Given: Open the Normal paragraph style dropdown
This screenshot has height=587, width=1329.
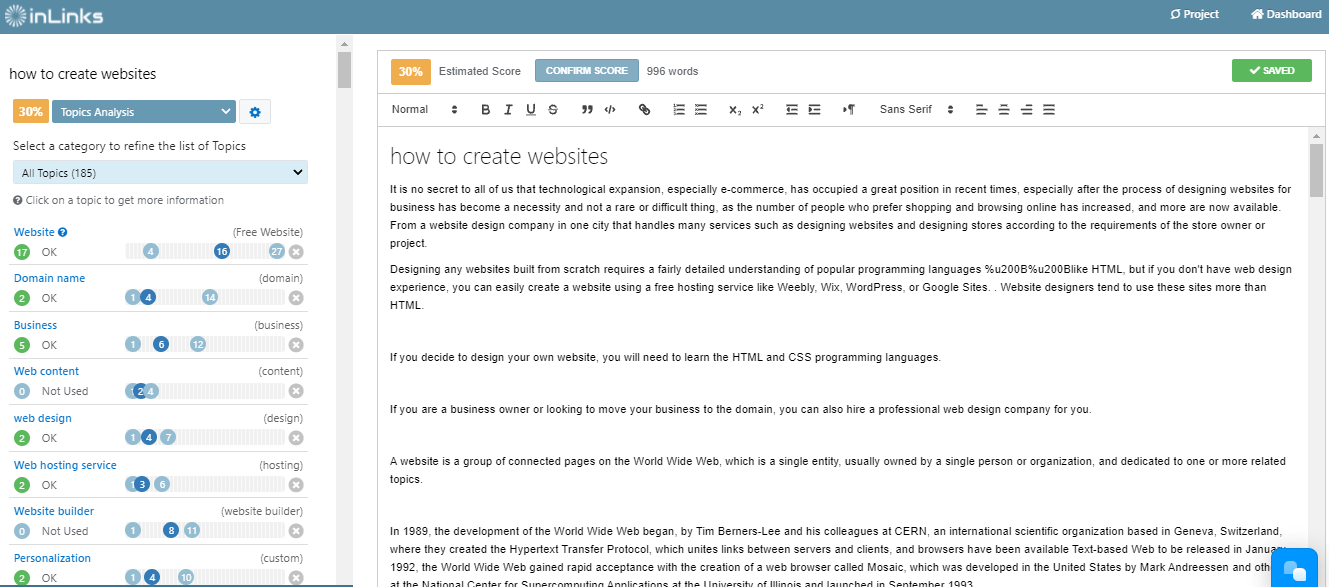Looking at the screenshot, I should 425,110.
